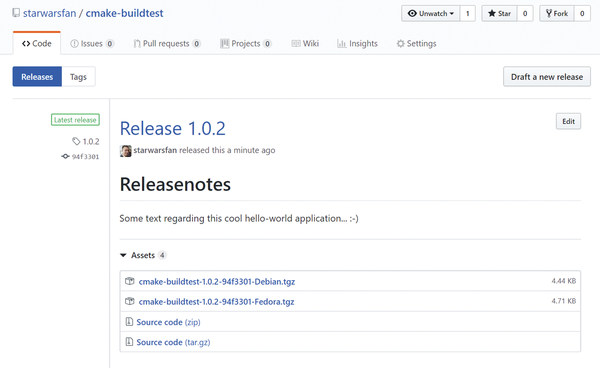Download cmake-buildtest-1.0.2-94f3301-Debian.tgz
This screenshot has width=600, height=368.
pos(217,282)
